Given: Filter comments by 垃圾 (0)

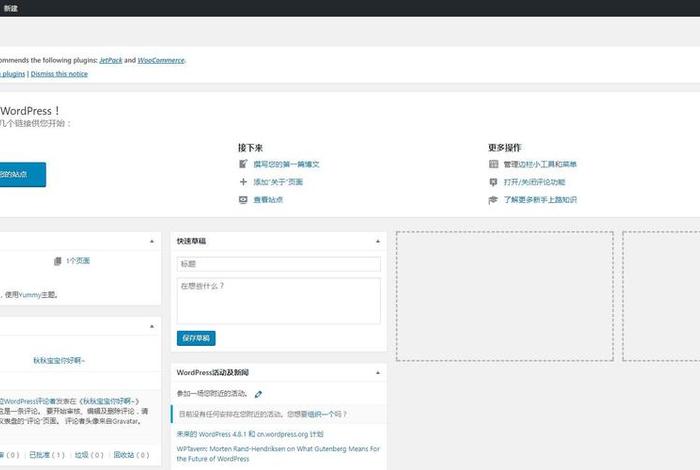Looking at the screenshot, I should pyautogui.click(x=89, y=455).
